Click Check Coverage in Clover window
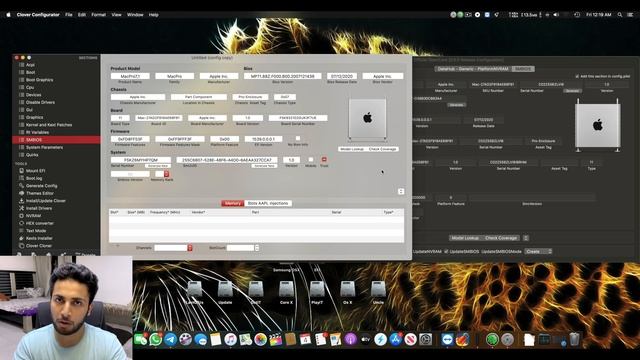 (x=383, y=149)
